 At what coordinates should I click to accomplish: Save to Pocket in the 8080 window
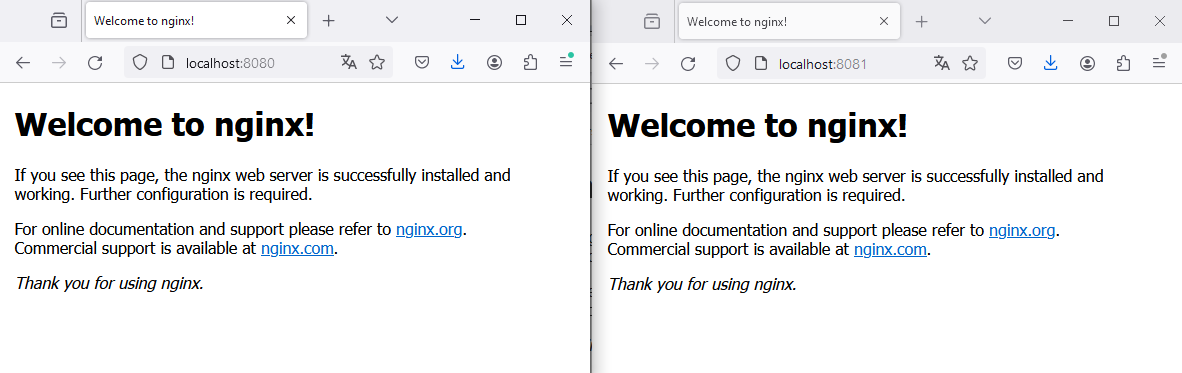[x=422, y=63]
